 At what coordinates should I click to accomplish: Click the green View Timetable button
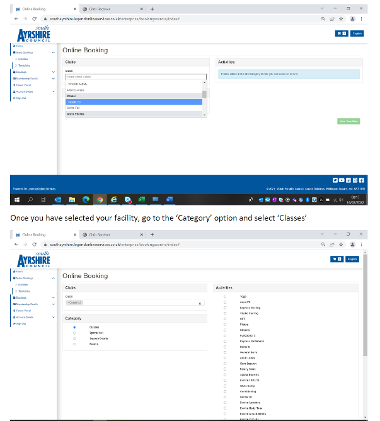point(348,121)
